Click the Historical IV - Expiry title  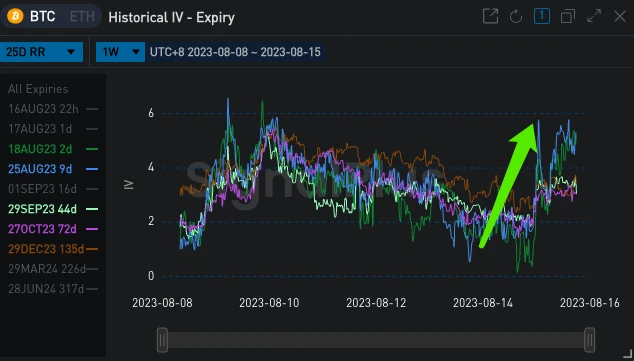pos(171,17)
